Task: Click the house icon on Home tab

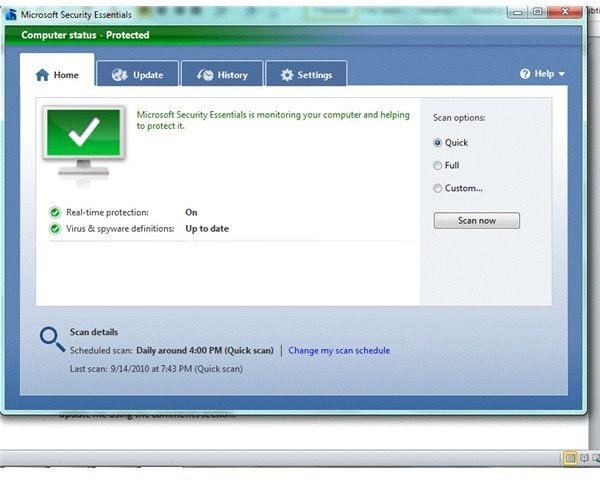Action: [42, 75]
